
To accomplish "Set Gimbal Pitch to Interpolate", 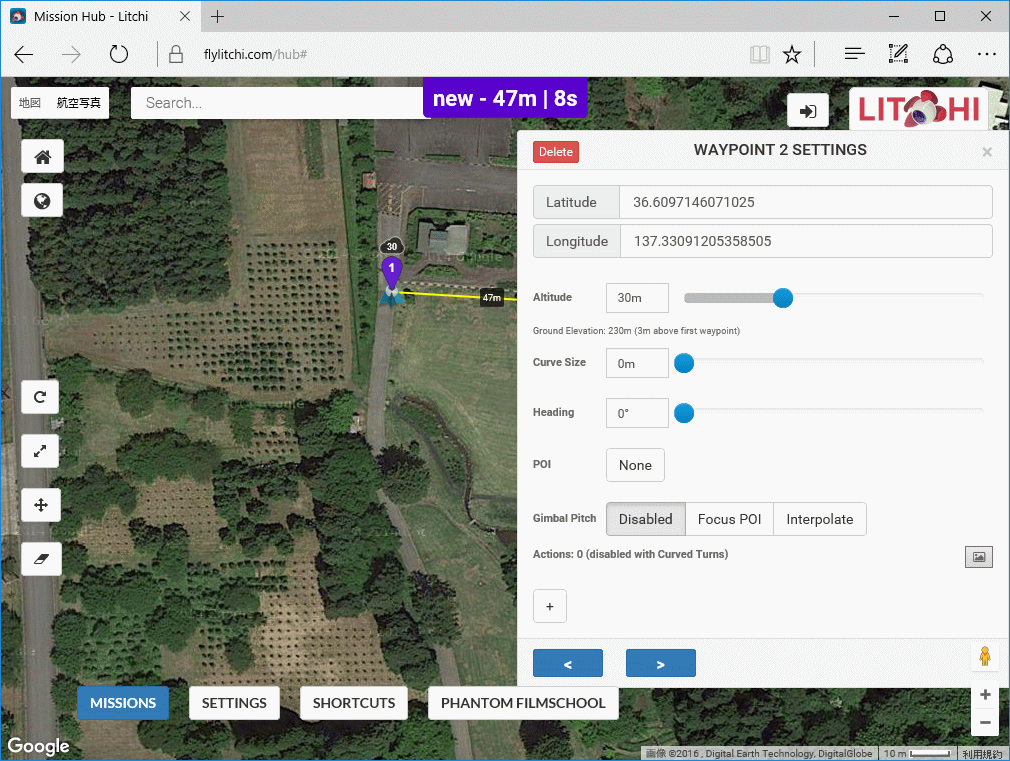I will click(819, 519).
